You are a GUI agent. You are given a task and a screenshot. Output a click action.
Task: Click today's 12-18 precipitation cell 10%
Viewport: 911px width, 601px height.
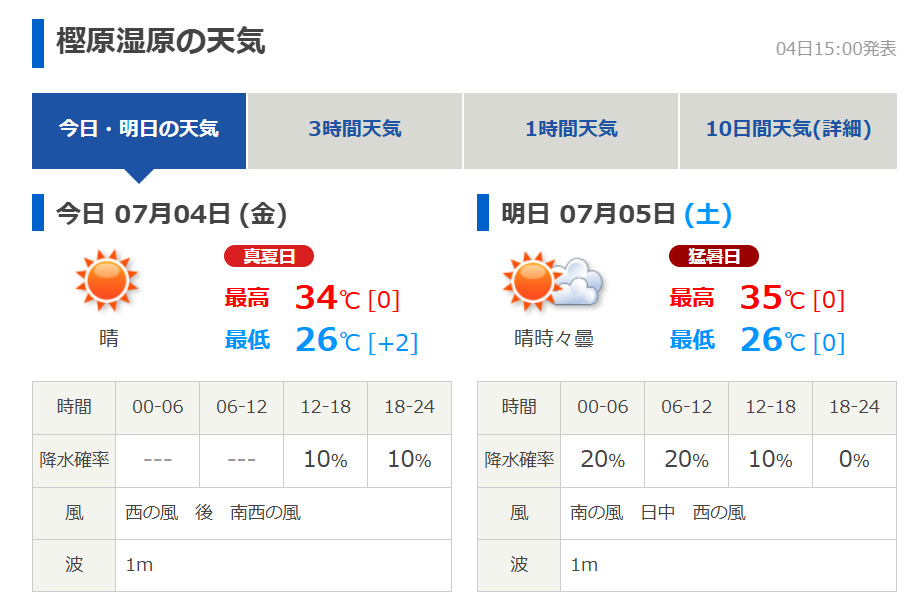point(325,460)
